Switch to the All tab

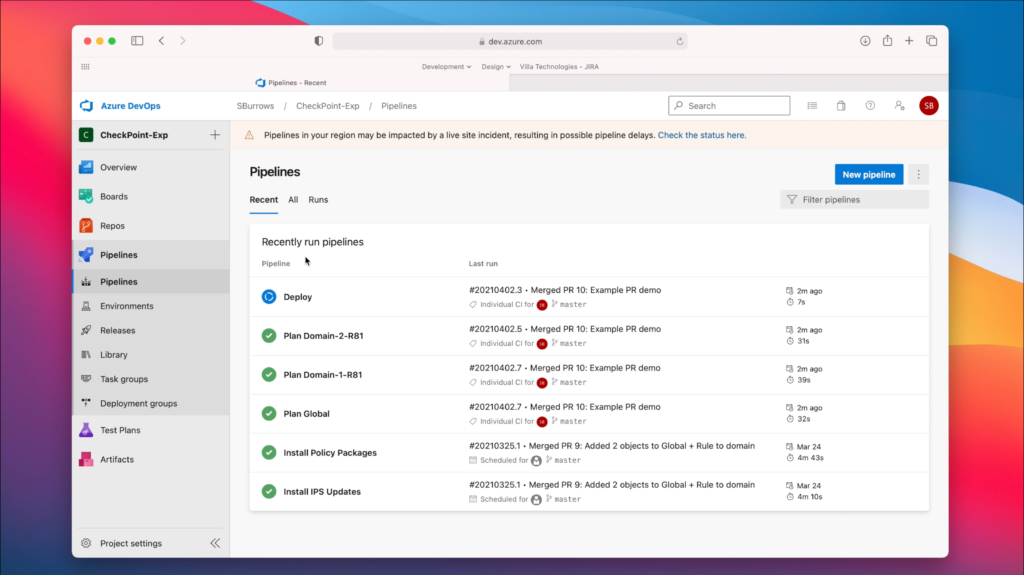tap(293, 200)
